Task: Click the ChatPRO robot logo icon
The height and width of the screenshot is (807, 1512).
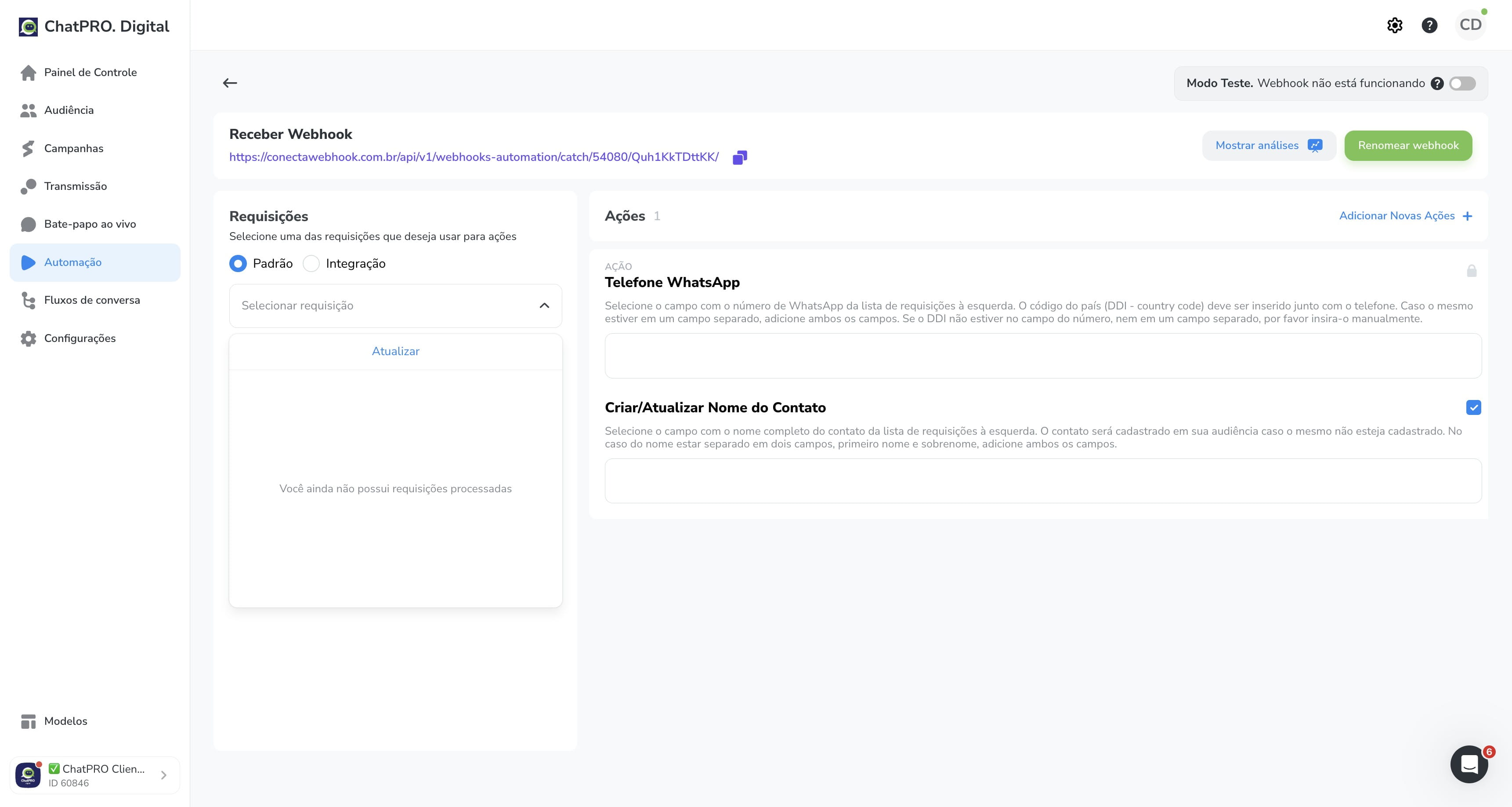Action: coord(28,26)
